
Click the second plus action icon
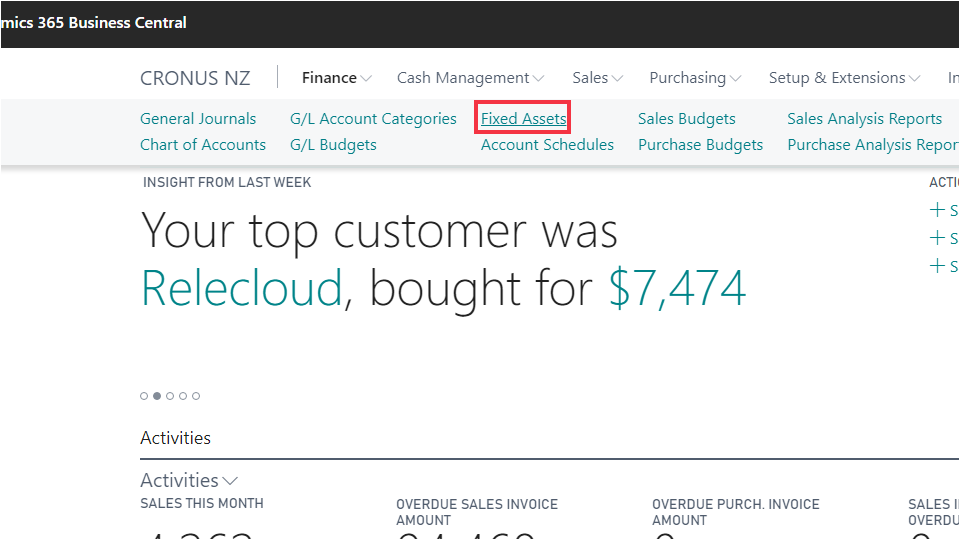pyautogui.click(x=937, y=238)
